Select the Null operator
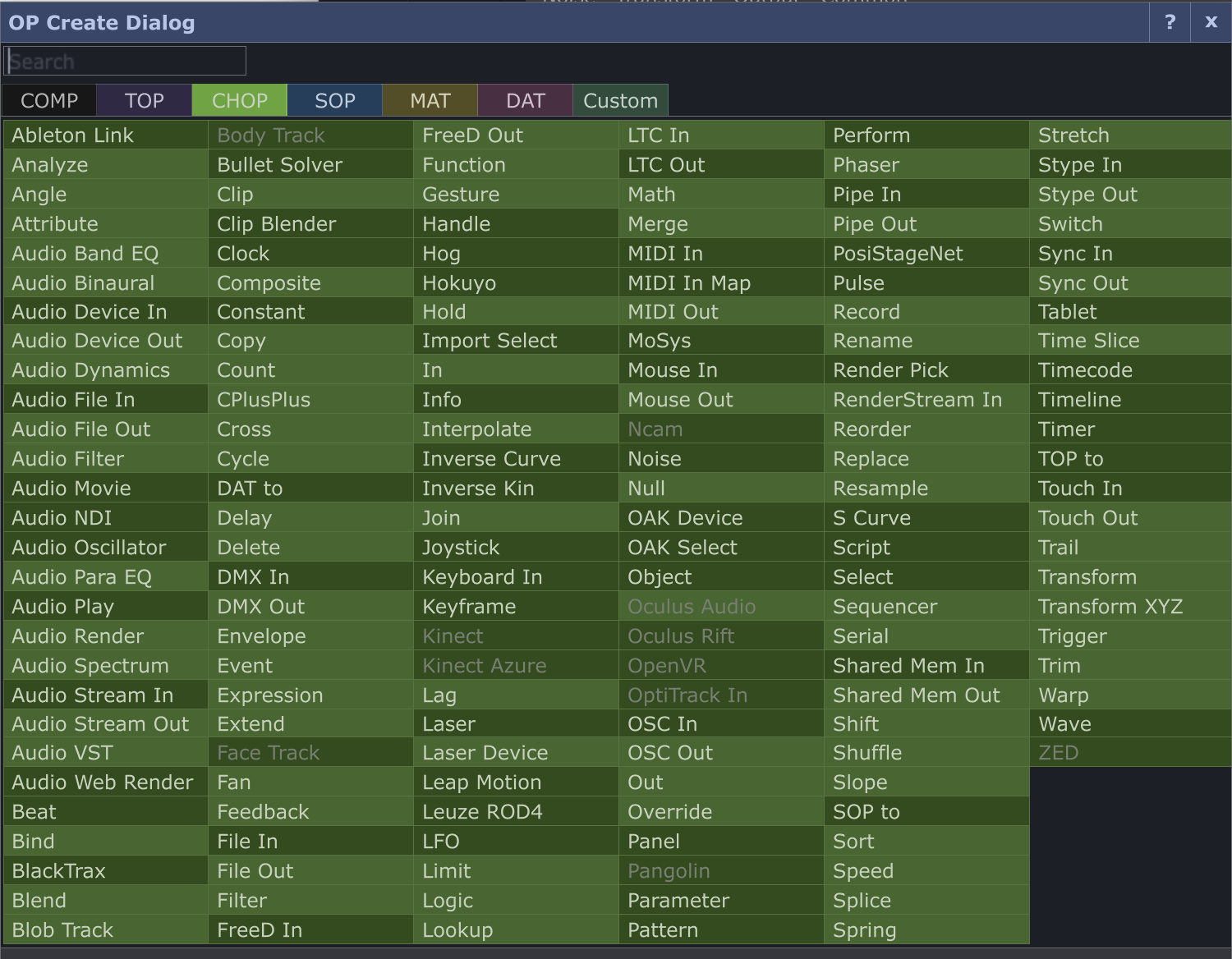 point(721,489)
